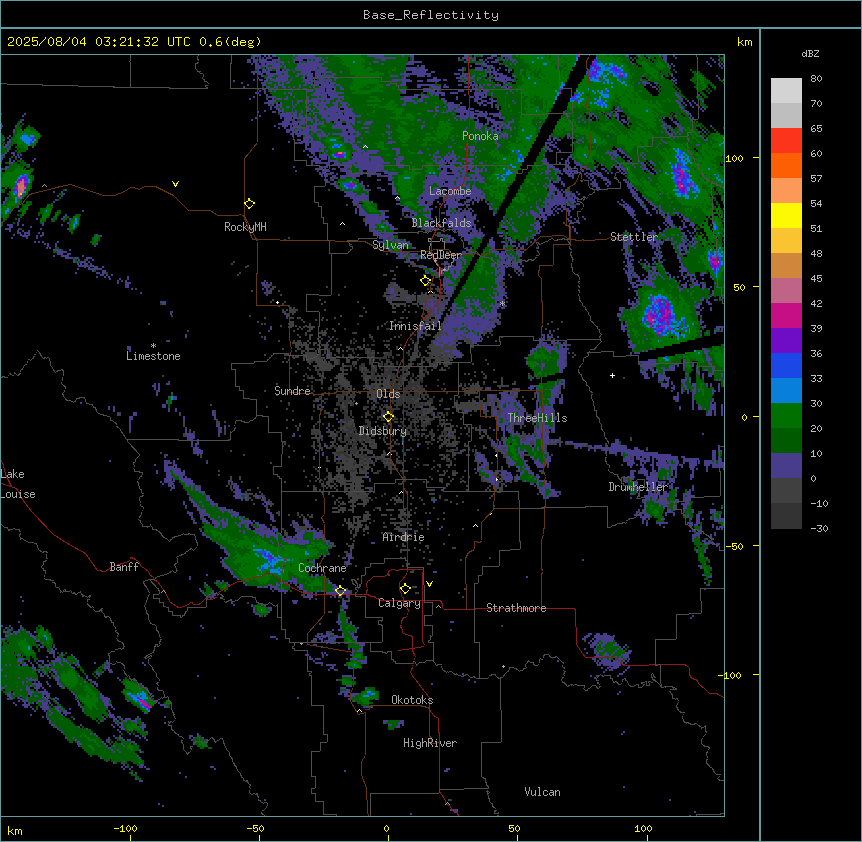
Task: Click the ThreeHills city label
Action: pyautogui.click(x=537, y=418)
